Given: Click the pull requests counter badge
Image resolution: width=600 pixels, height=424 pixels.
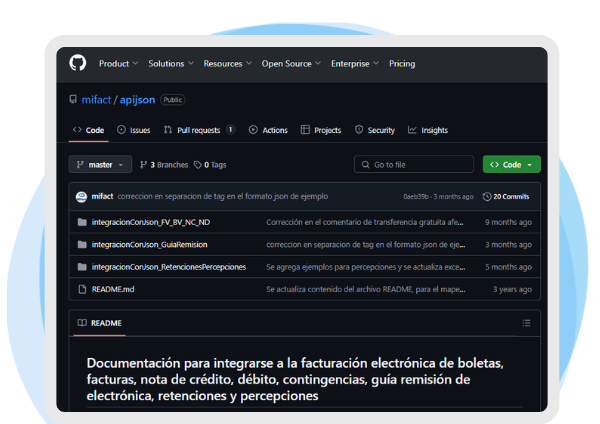Looking at the screenshot, I should pos(230,130).
